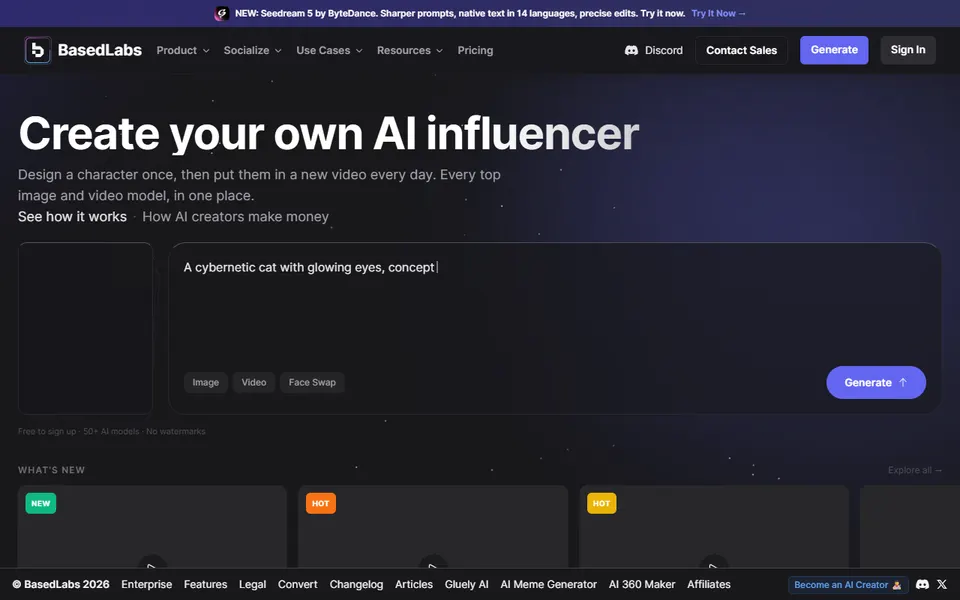960x600 pixels.
Task: Expand the Product dropdown menu
Action: (x=182, y=50)
